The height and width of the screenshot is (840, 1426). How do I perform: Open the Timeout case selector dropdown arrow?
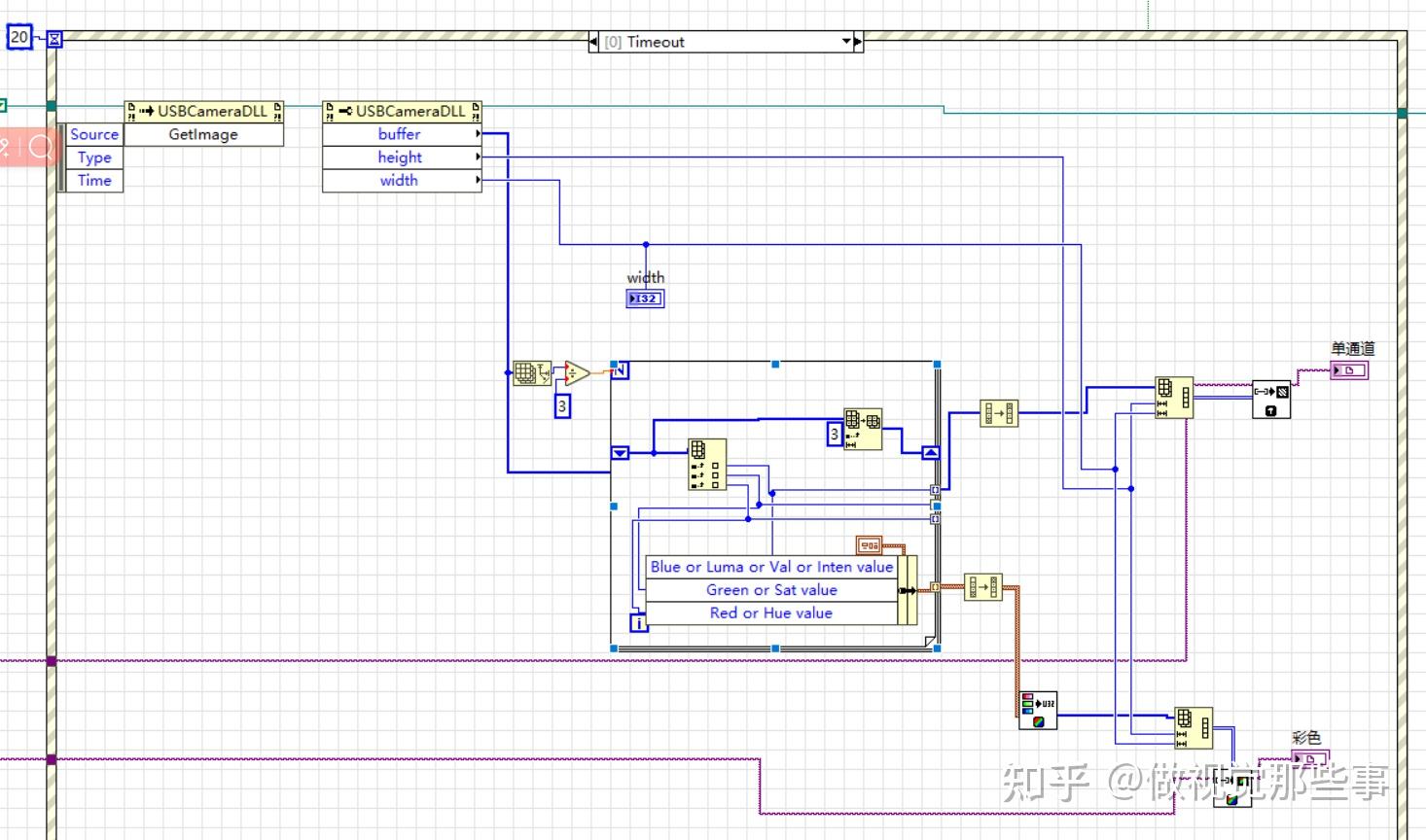[846, 42]
